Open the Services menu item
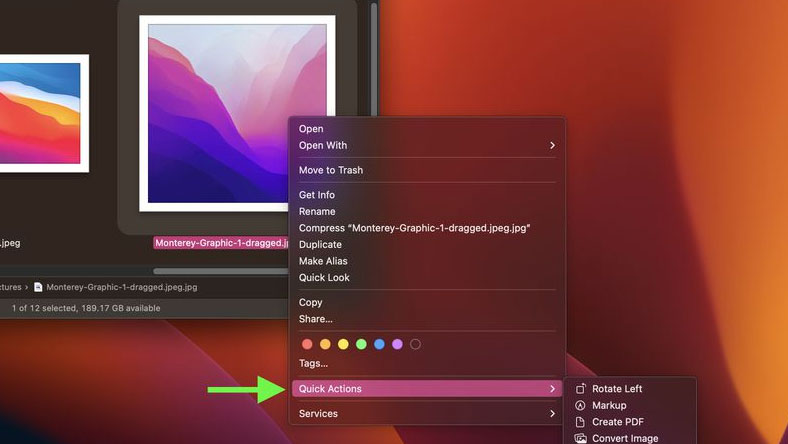The image size is (788, 444). (427, 413)
